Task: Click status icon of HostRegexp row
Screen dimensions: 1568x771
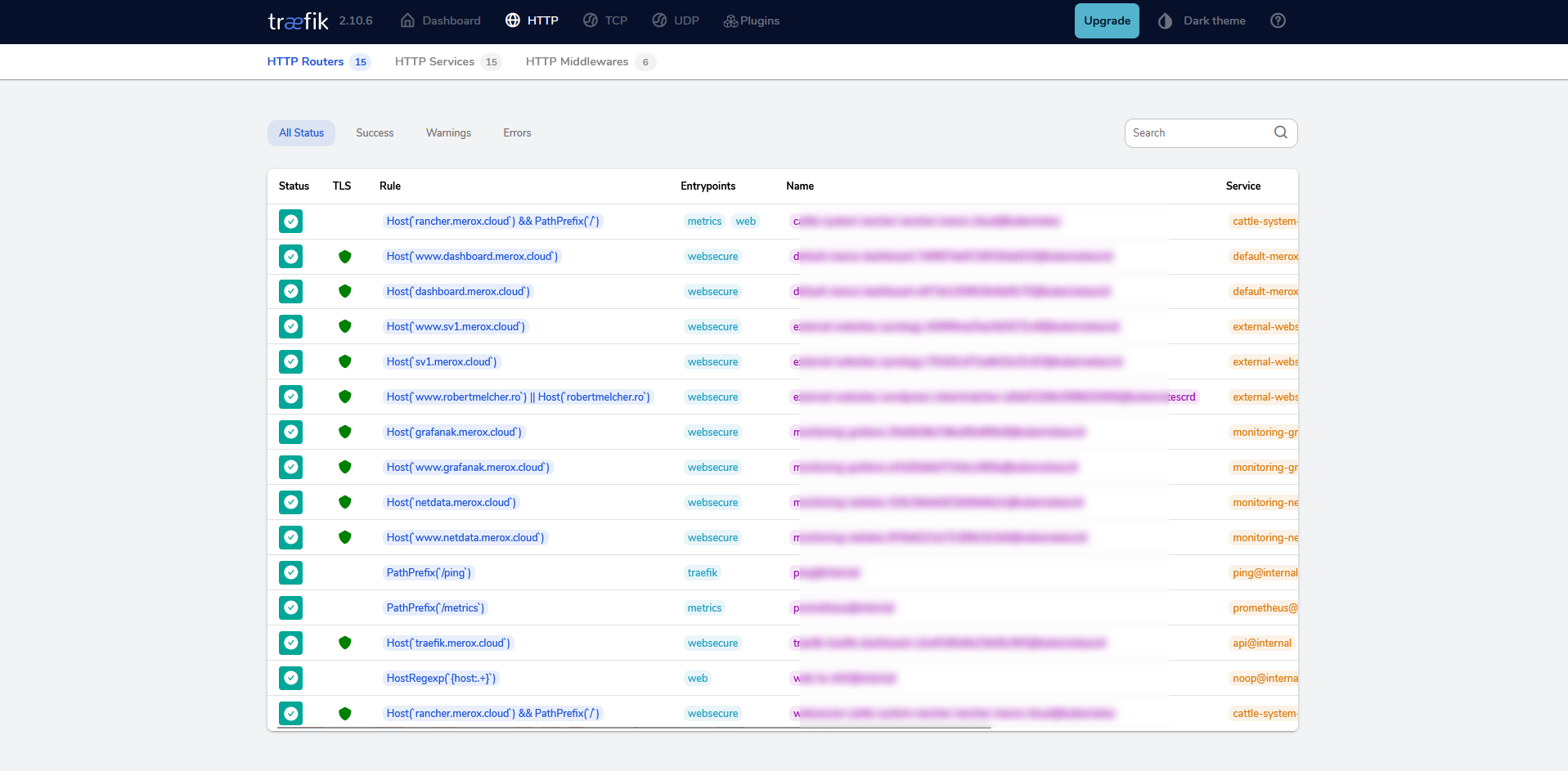Action: [x=290, y=678]
